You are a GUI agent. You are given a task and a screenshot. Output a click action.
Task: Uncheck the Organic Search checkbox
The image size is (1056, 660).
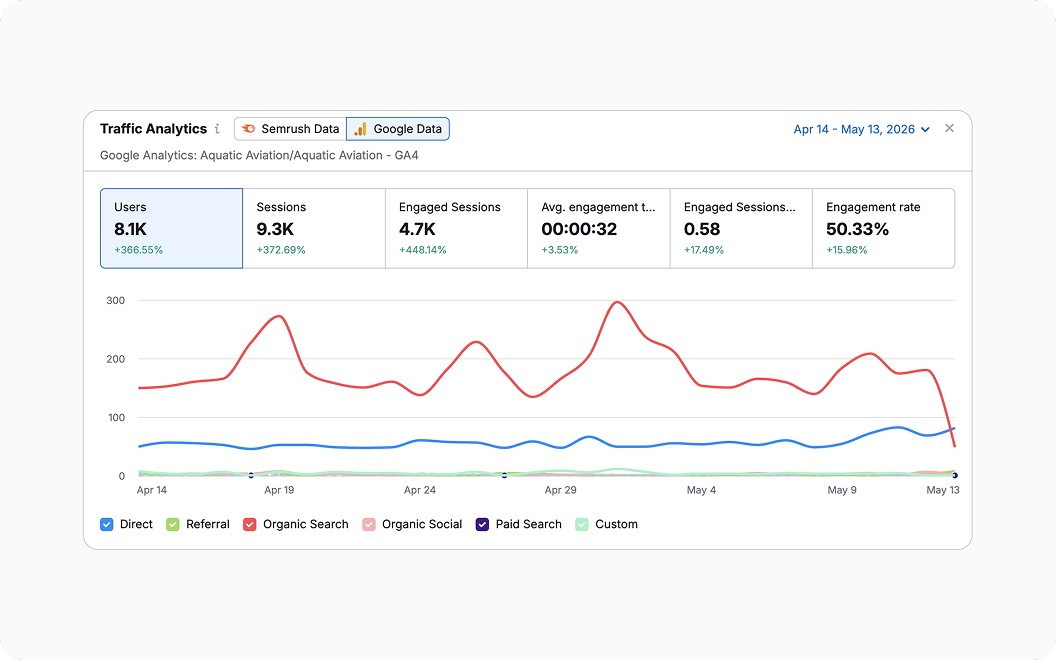click(x=249, y=525)
